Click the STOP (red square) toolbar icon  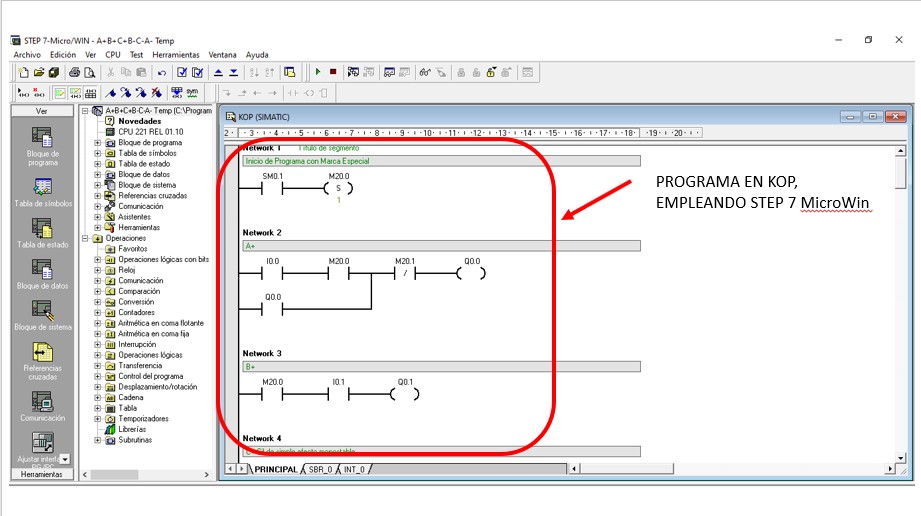coord(332,72)
